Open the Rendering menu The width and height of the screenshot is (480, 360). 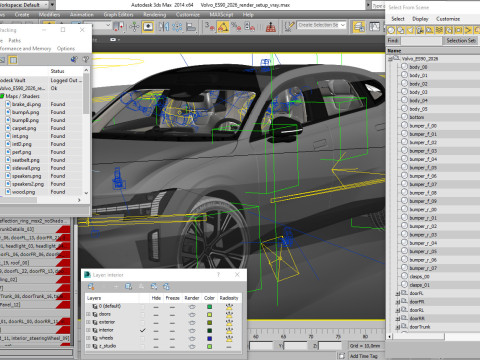[x=155, y=15]
